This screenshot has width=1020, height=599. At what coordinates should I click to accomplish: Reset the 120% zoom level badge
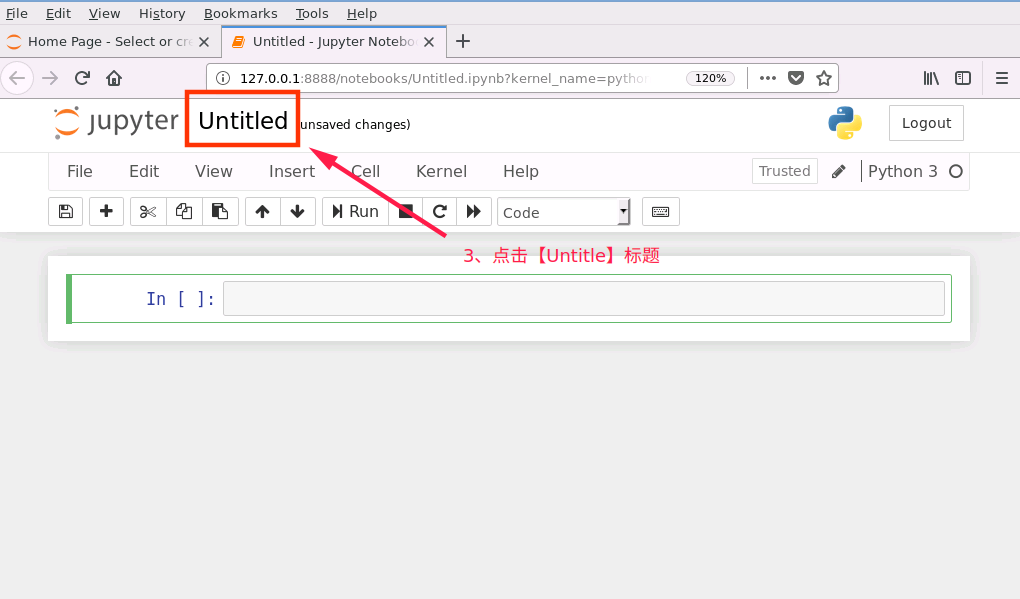coord(710,78)
